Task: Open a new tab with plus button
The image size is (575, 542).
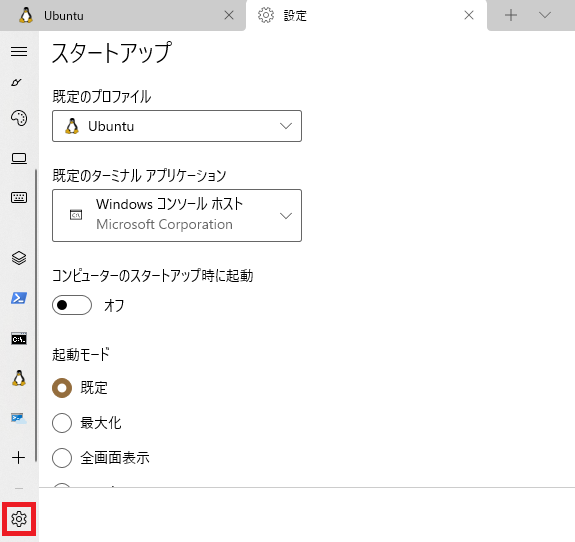Action: (x=511, y=15)
